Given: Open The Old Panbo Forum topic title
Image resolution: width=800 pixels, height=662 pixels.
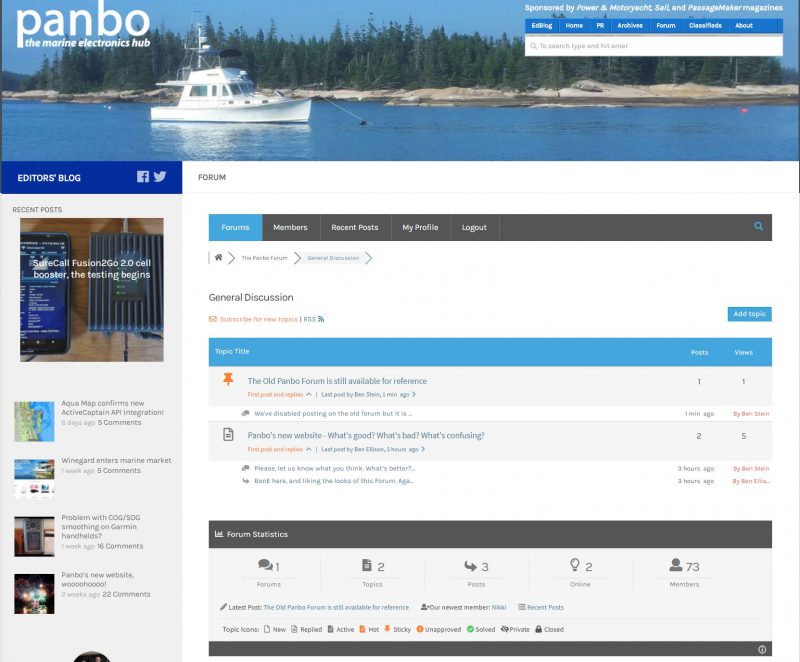Looking at the screenshot, I should [x=337, y=381].
